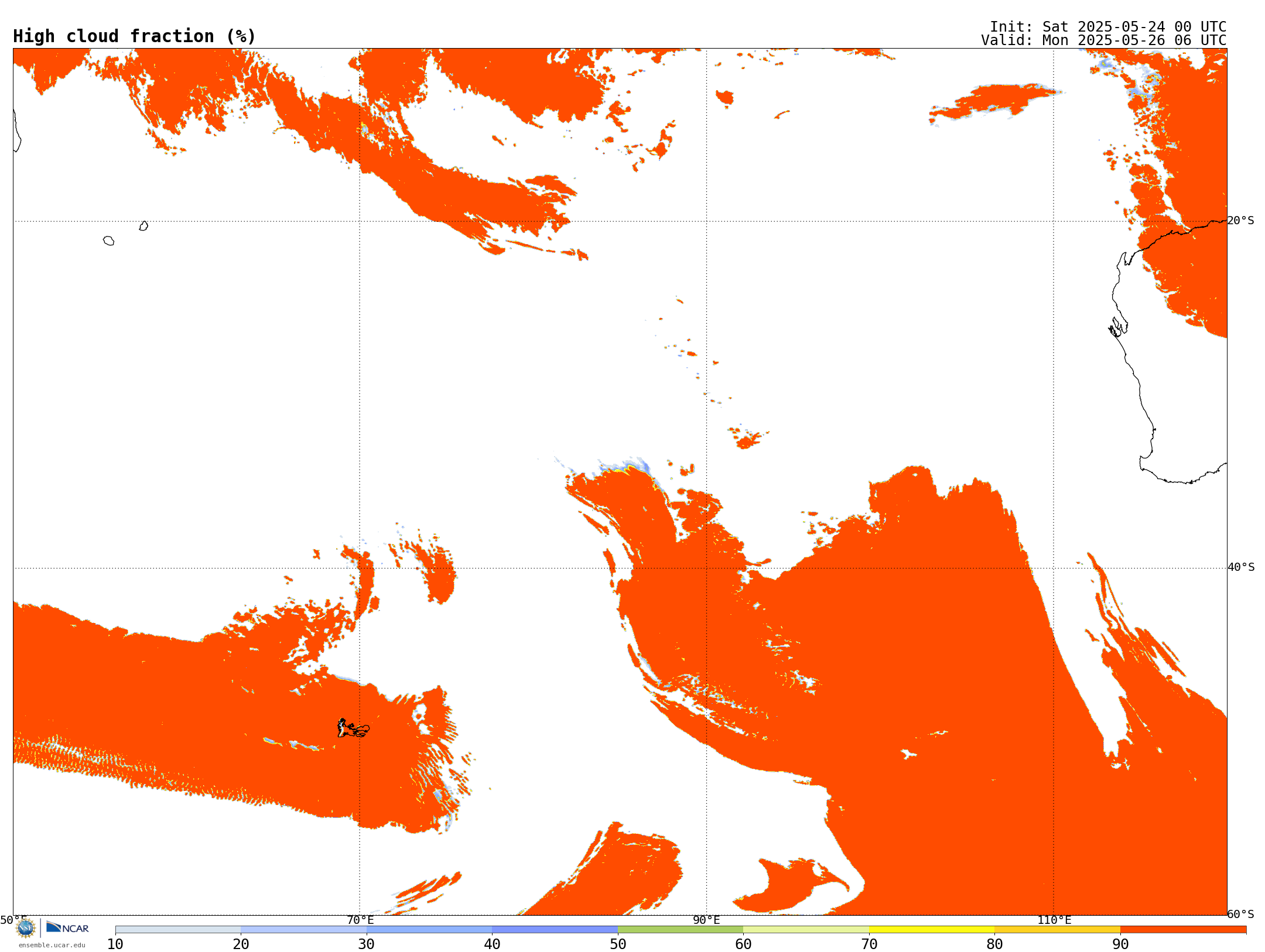Pick the 10-20 pale gray colorbar segment
This screenshot has height=952, width=1265.
pos(178,930)
